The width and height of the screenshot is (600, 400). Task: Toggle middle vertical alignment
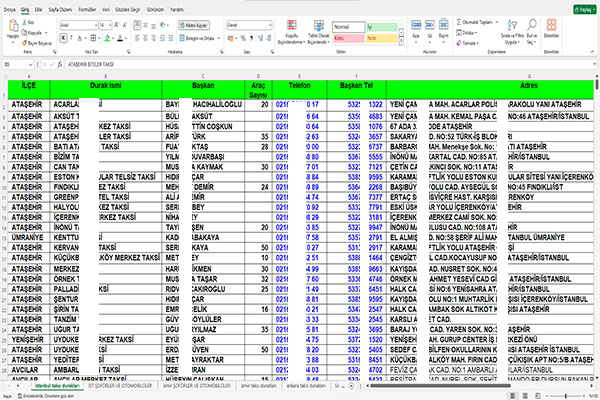coord(145,25)
